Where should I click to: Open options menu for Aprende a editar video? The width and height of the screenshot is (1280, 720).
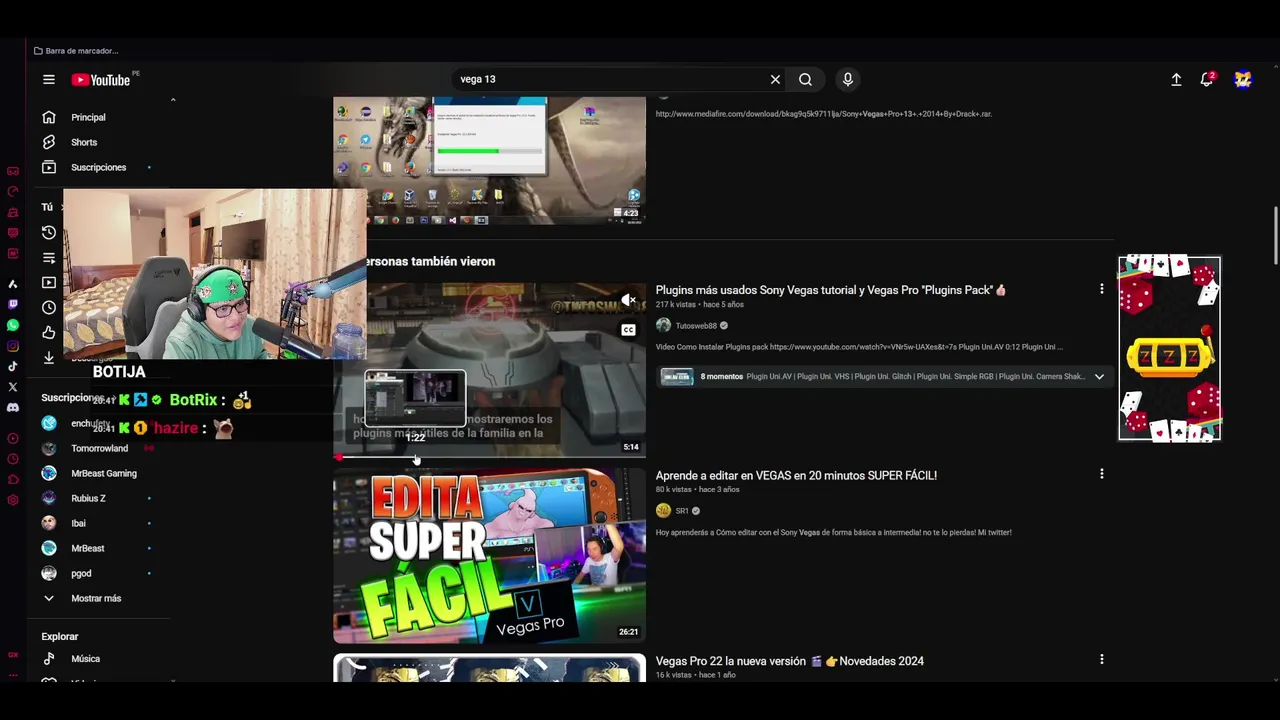pyautogui.click(x=1102, y=474)
